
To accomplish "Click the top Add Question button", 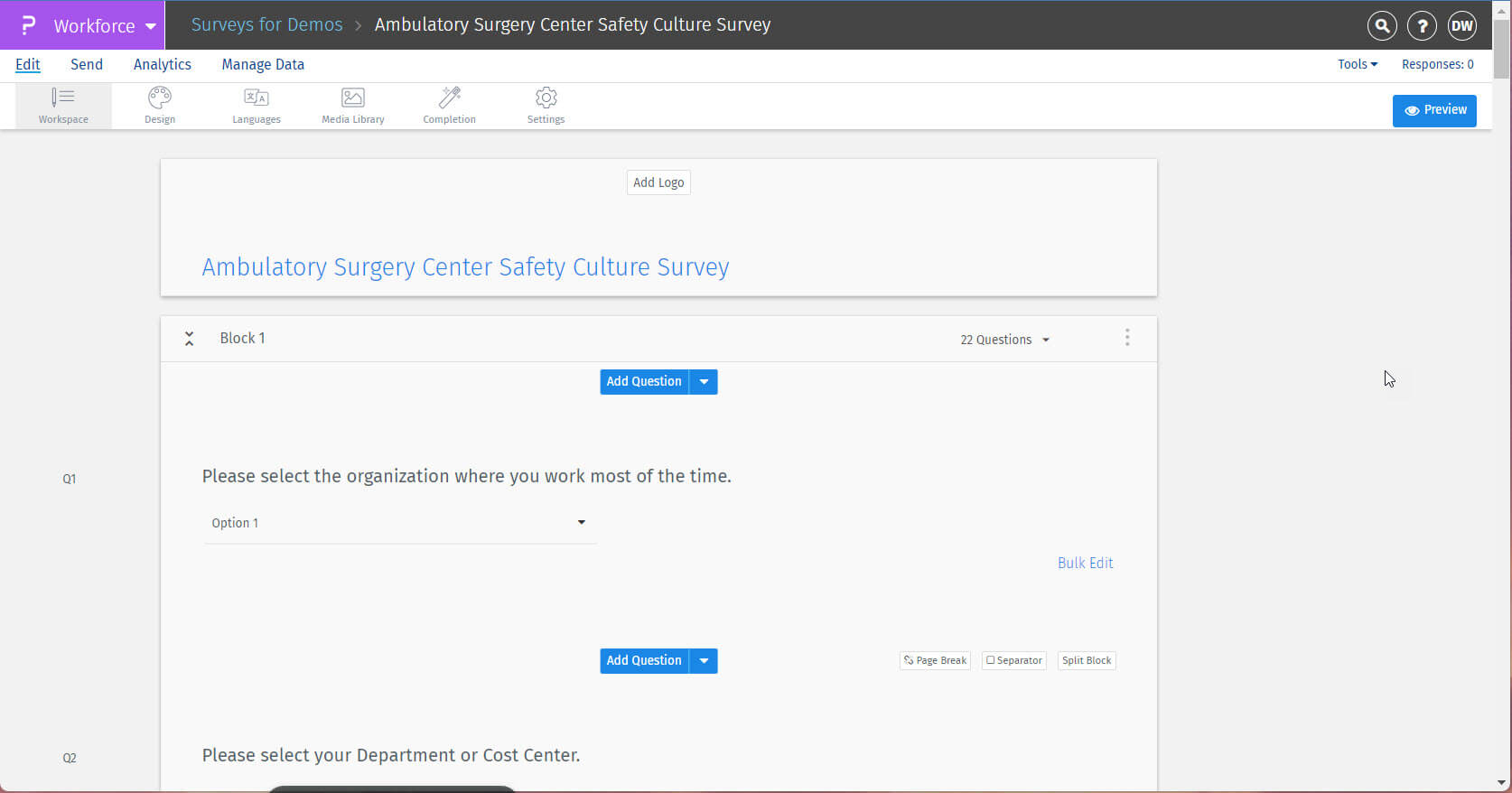I will pos(644,382).
